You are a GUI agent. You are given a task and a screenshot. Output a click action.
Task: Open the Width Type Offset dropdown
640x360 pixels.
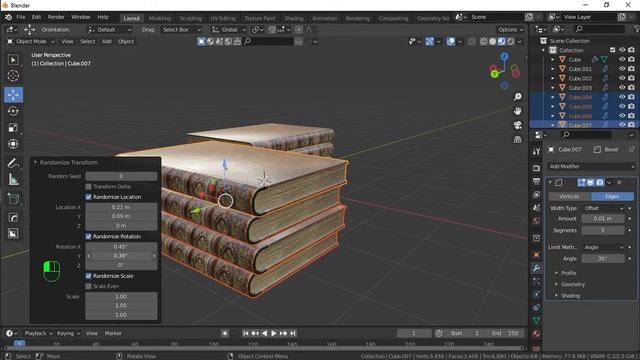[x=603, y=208]
